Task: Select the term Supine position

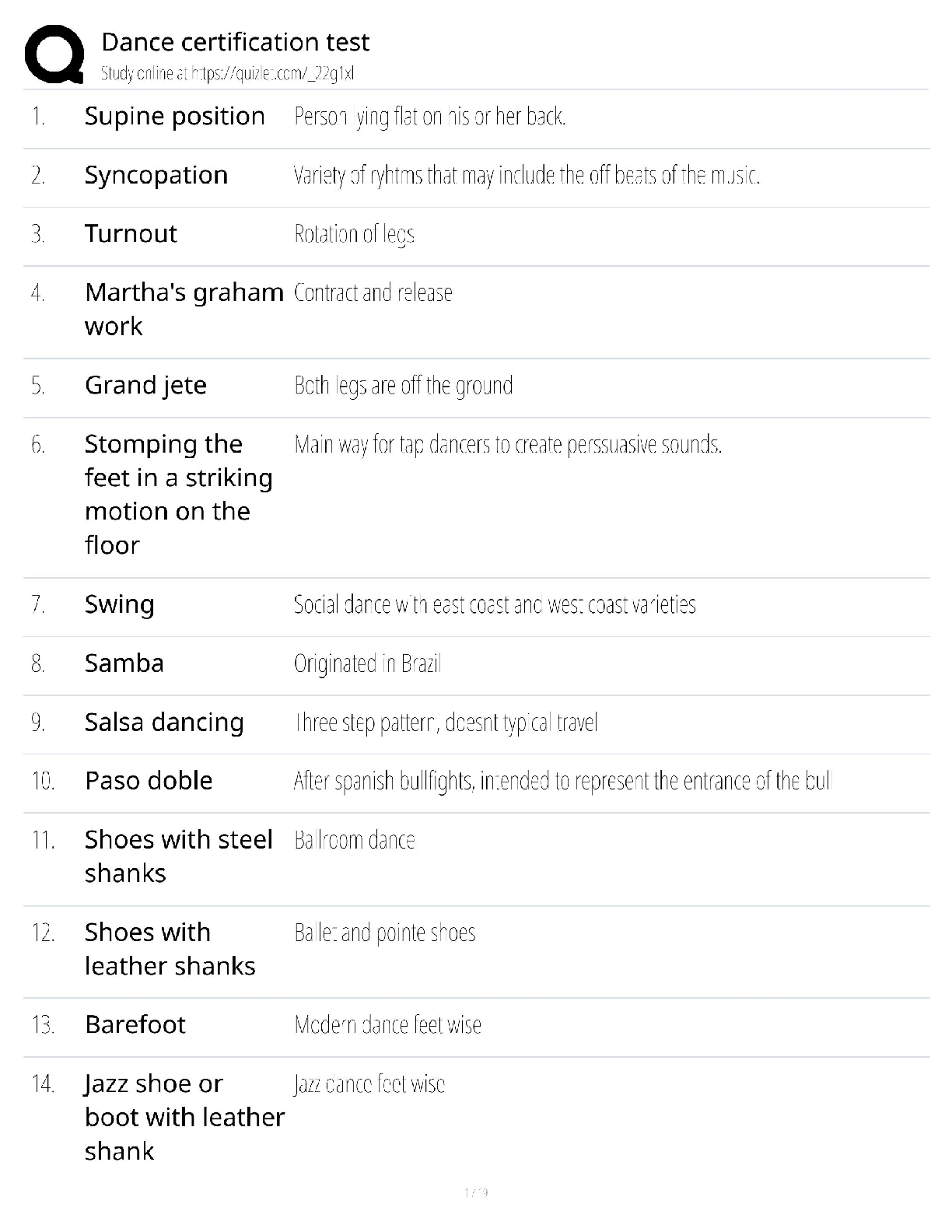Action: tap(174, 117)
